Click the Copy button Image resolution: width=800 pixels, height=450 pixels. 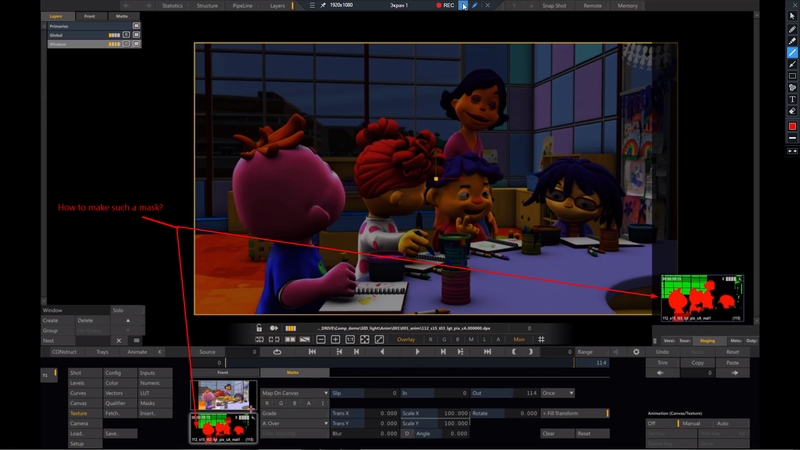[698, 363]
